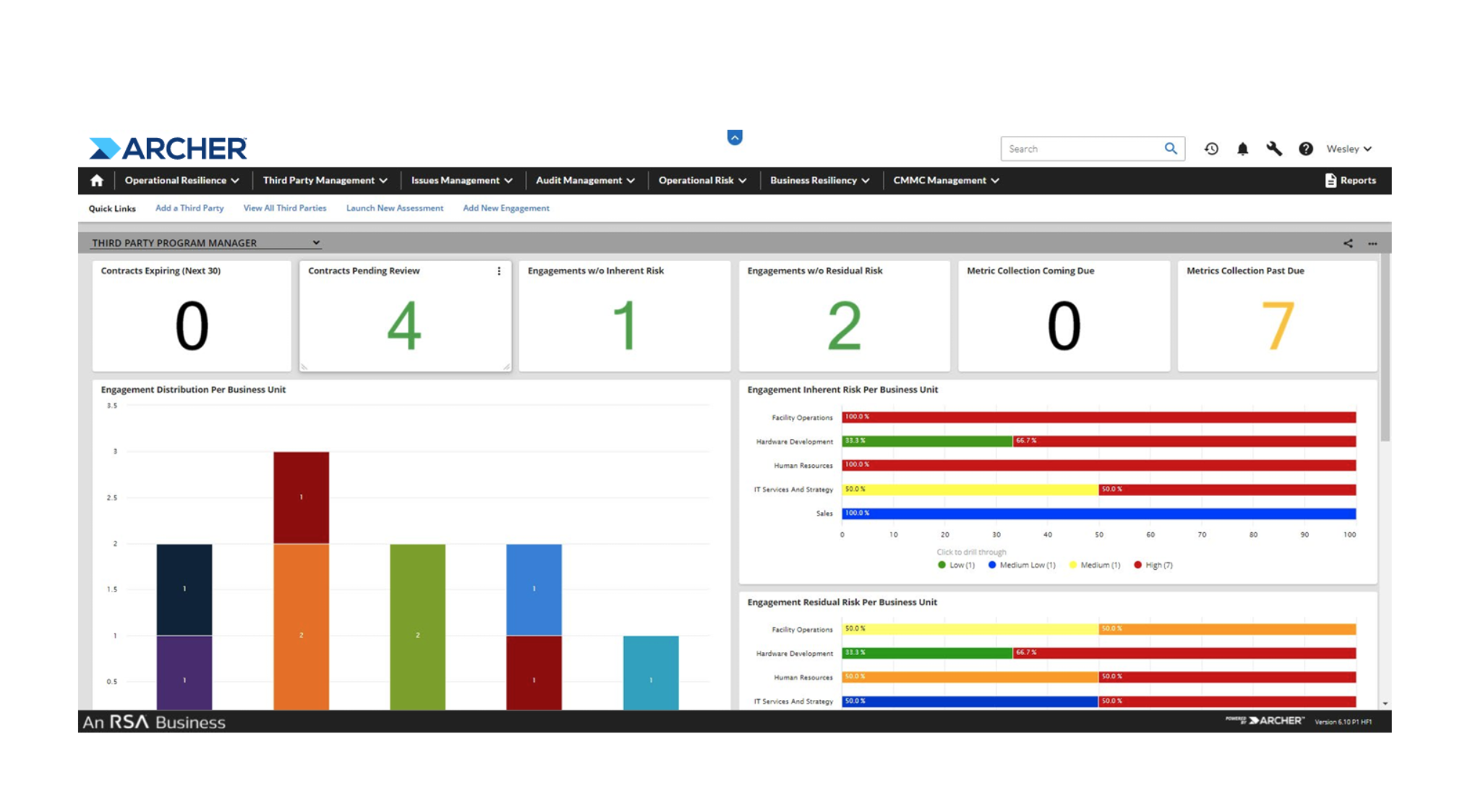Open Contracts Pending Review kebab menu

(499, 271)
